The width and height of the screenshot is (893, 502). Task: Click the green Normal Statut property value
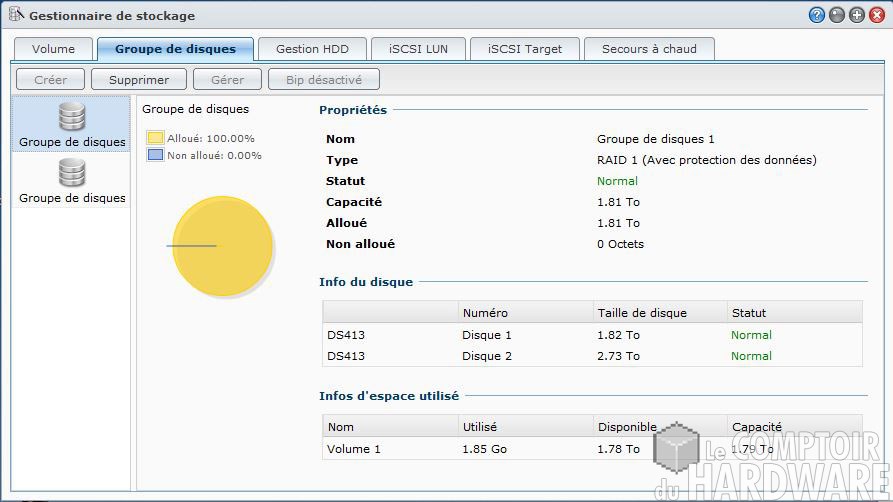(x=617, y=181)
